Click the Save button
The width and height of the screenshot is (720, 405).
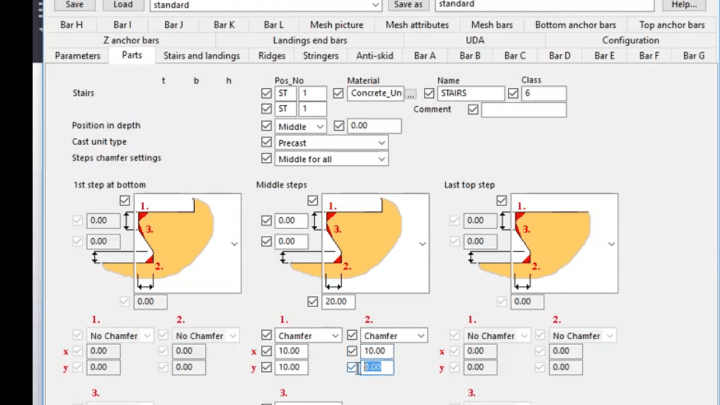[74, 5]
